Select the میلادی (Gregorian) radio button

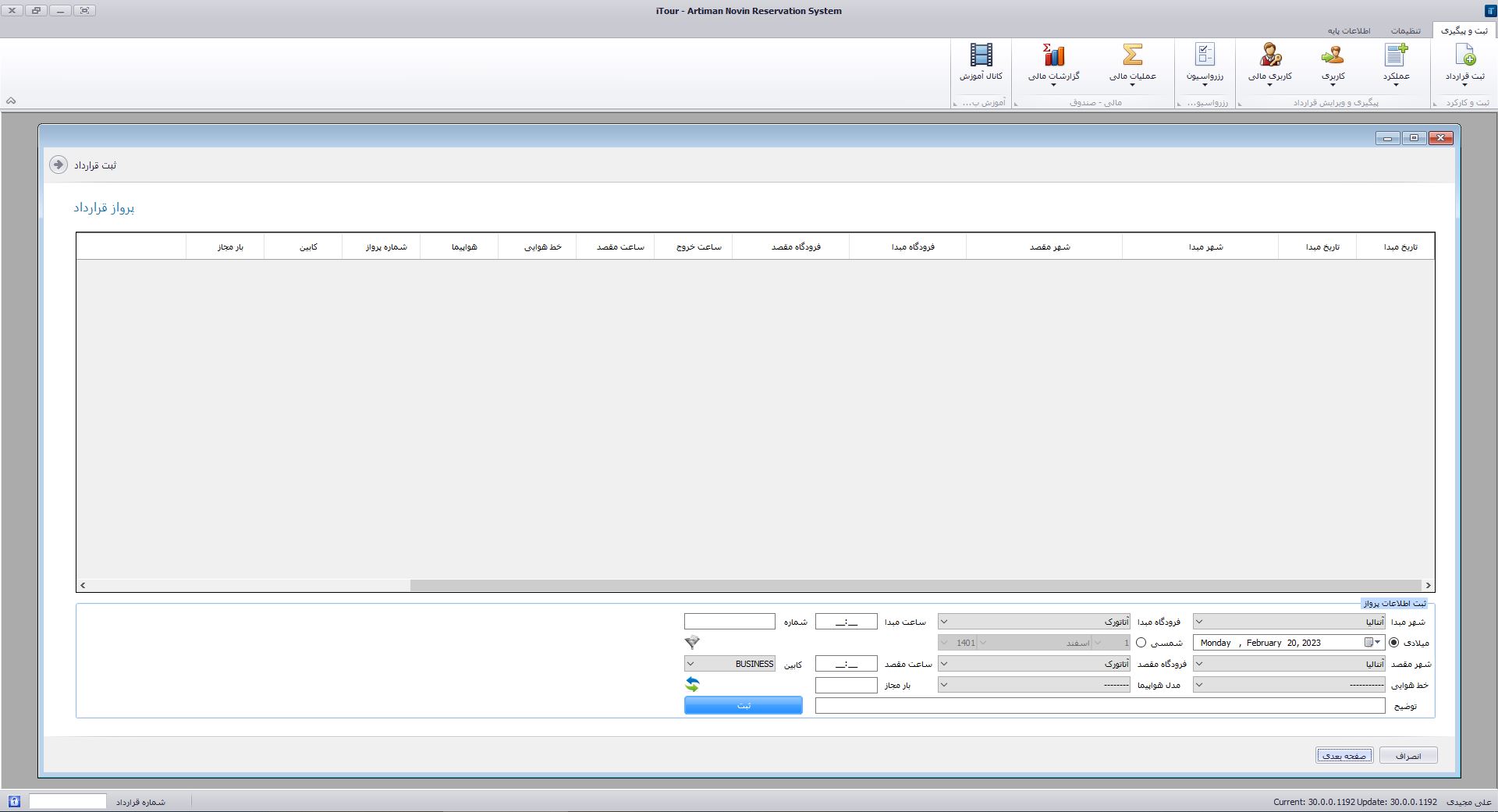1394,643
